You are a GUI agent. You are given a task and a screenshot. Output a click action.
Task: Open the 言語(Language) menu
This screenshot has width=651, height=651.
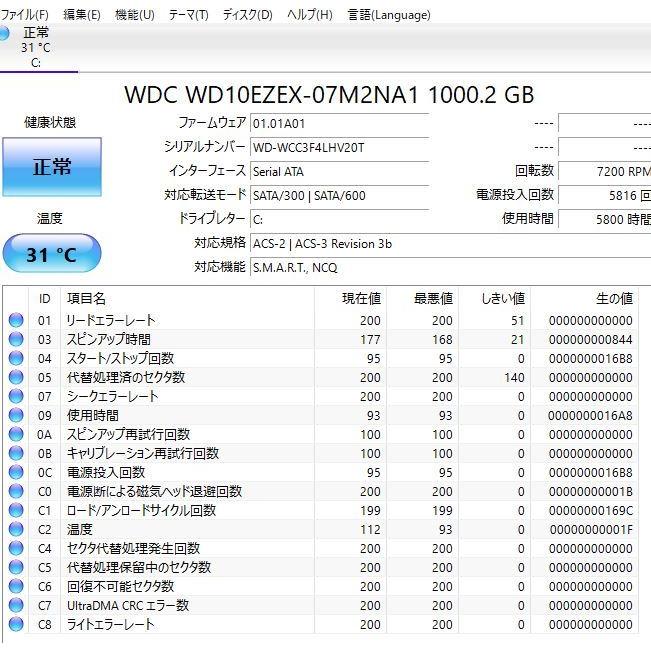389,15
